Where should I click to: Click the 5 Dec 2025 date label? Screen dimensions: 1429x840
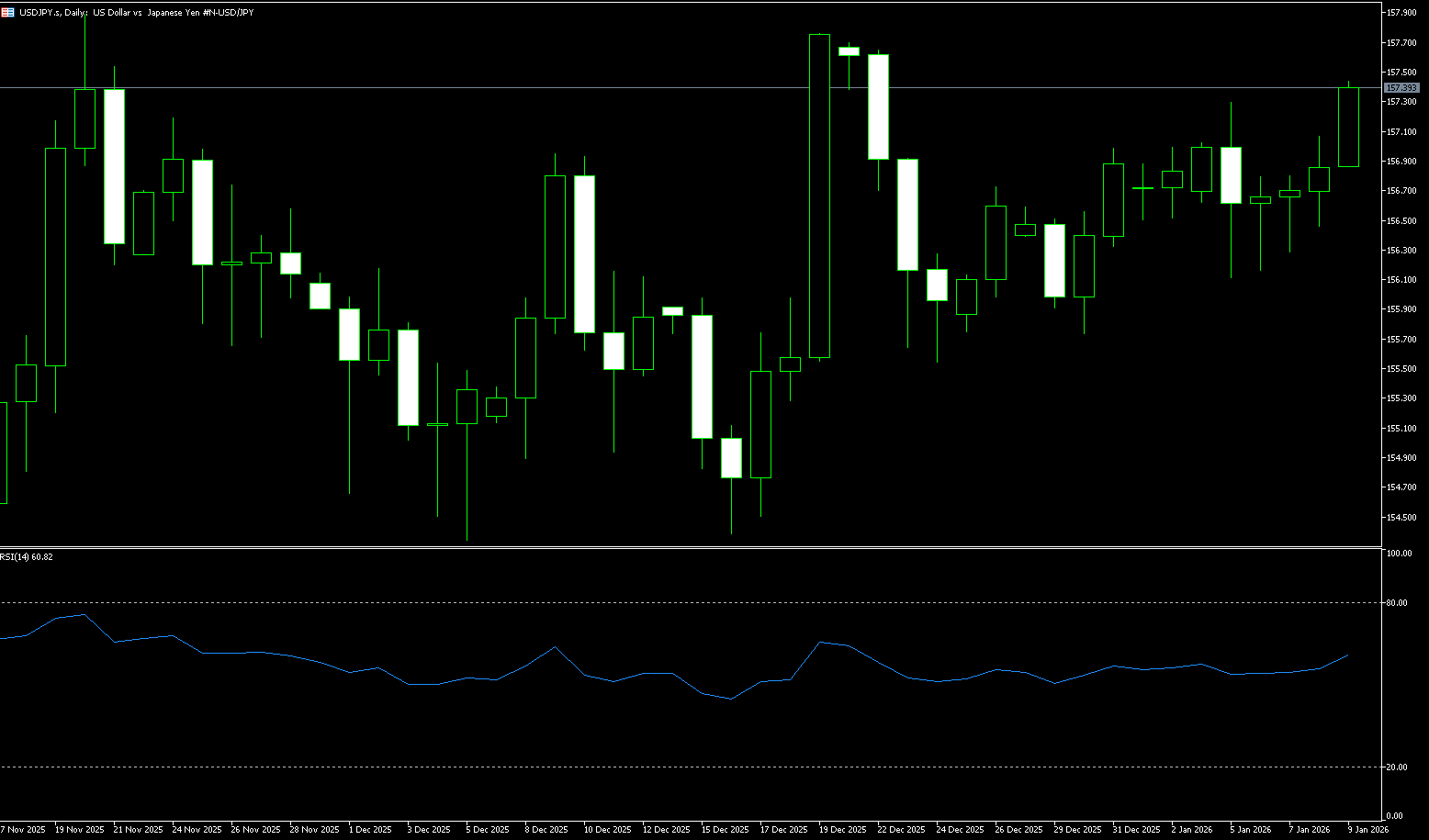point(487,830)
